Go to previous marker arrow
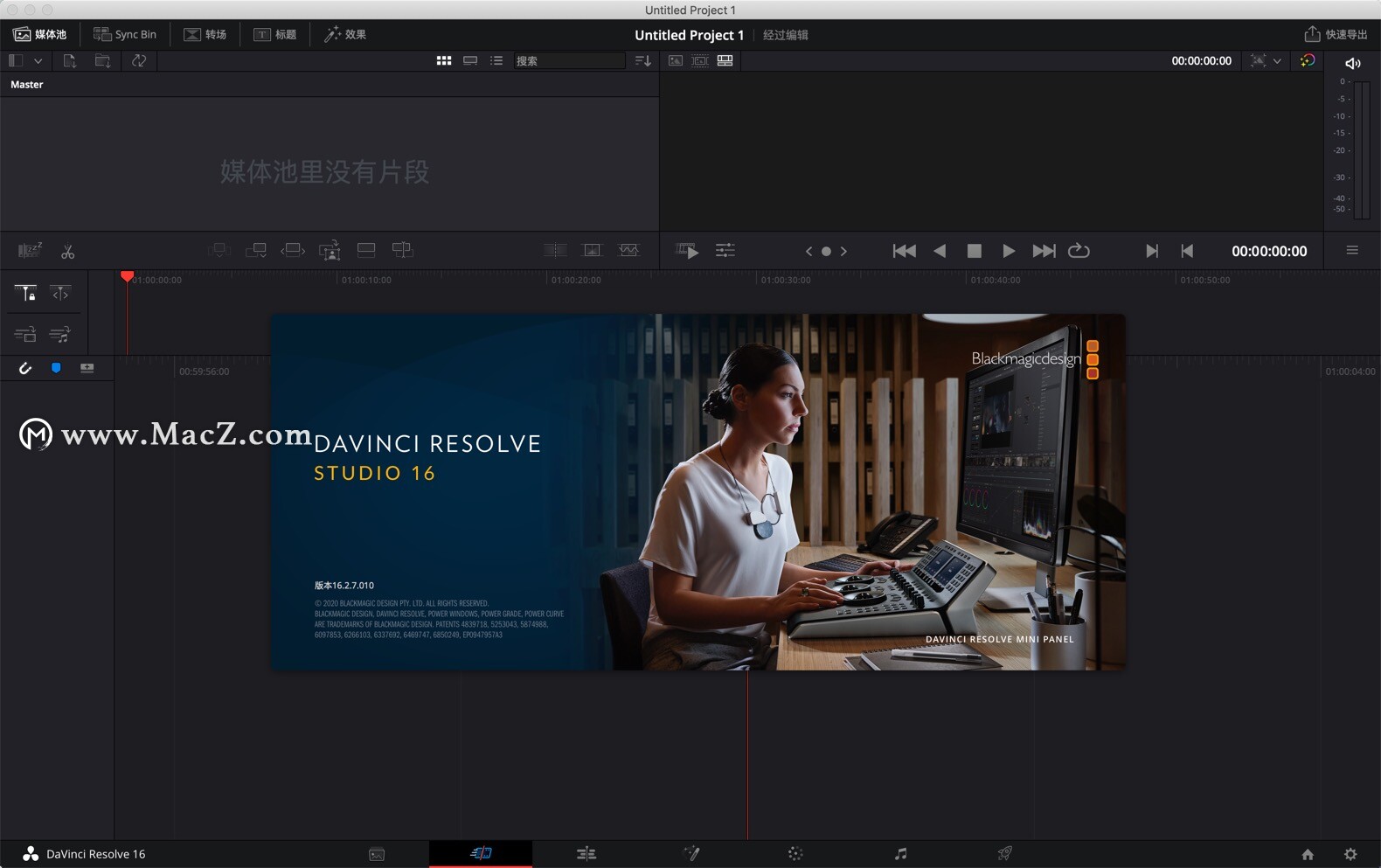The height and width of the screenshot is (868, 1381). coord(808,251)
